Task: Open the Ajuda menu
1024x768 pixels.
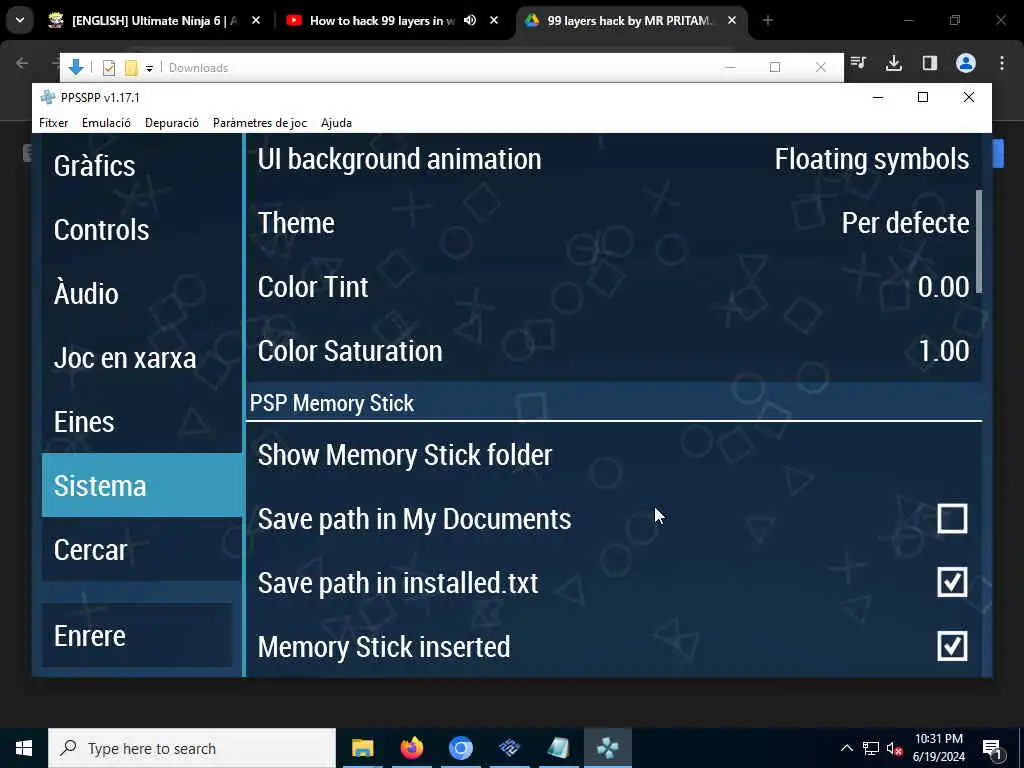Action: 336,123
